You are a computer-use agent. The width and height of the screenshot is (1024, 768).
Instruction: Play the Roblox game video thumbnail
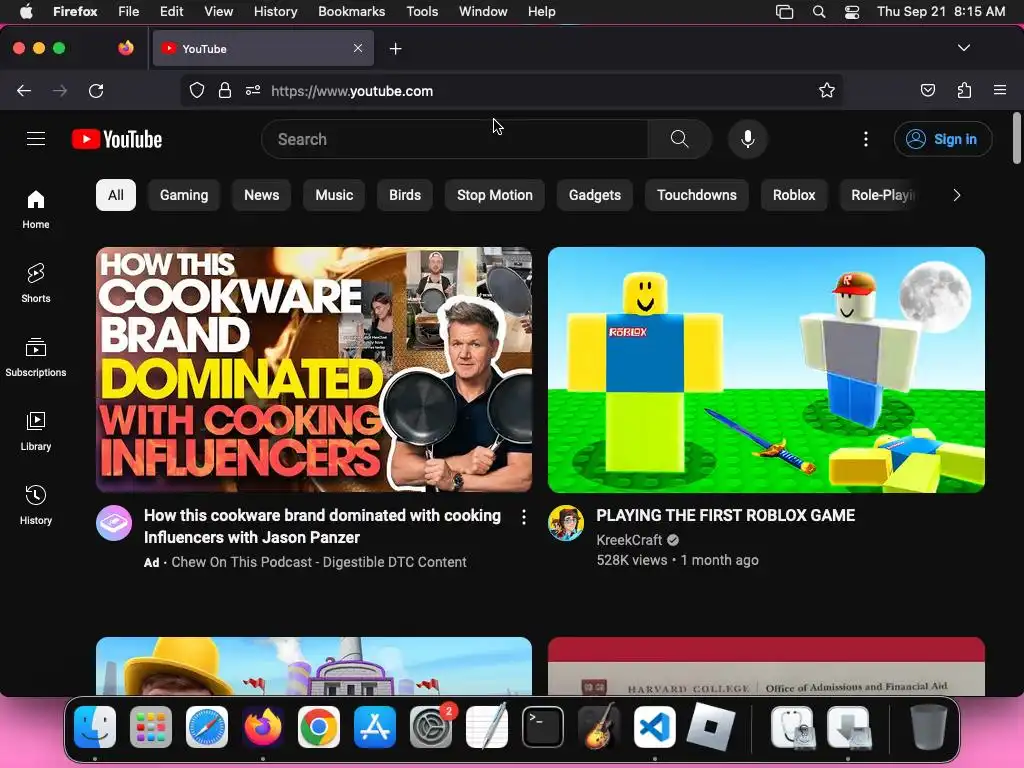pyautogui.click(x=766, y=370)
